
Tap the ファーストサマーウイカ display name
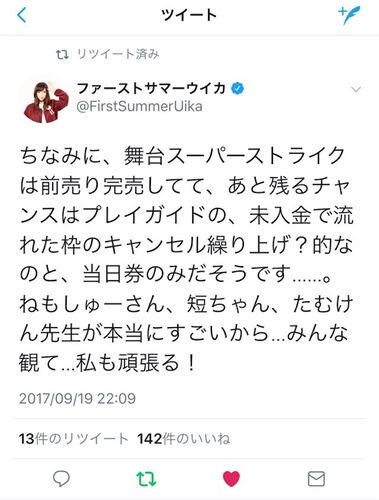coord(152,89)
